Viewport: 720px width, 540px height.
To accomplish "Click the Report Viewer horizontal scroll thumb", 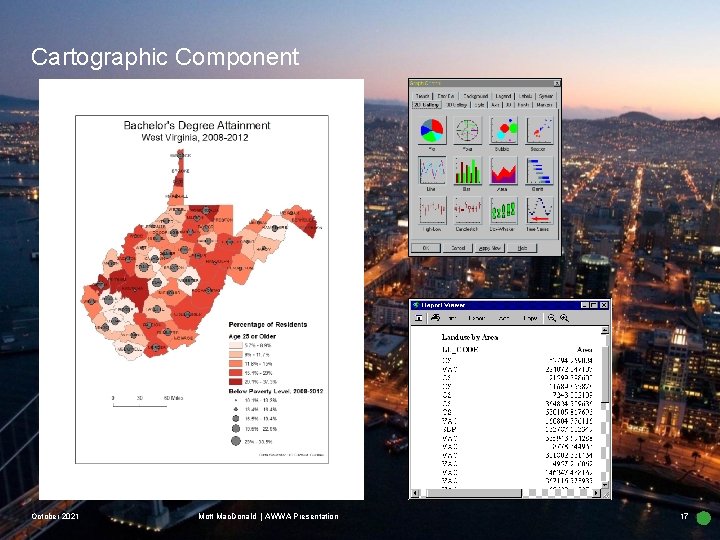I will pyautogui.click(x=473, y=493).
